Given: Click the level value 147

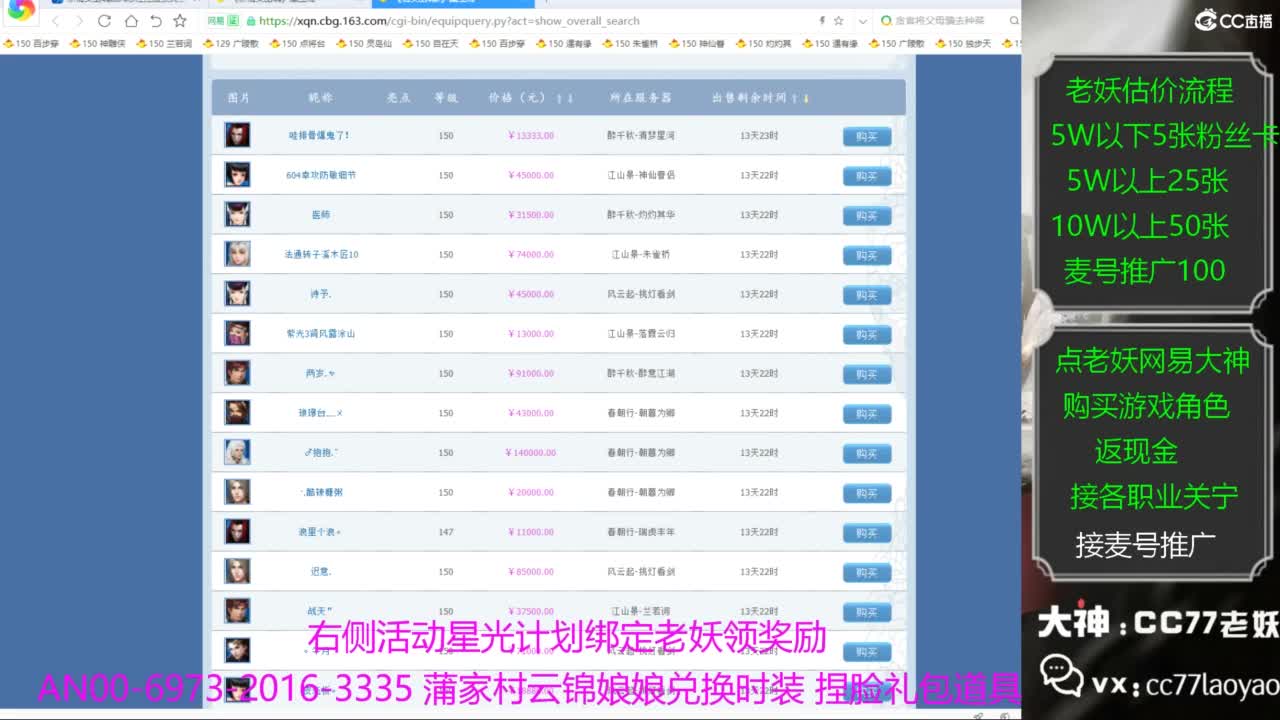Looking at the screenshot, I should pyautogui.click(x=446, y=532).
